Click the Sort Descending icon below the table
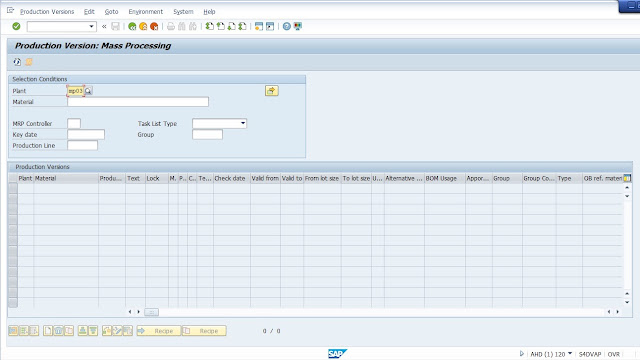Screen dimensions: 640x360 coord(93,331)
